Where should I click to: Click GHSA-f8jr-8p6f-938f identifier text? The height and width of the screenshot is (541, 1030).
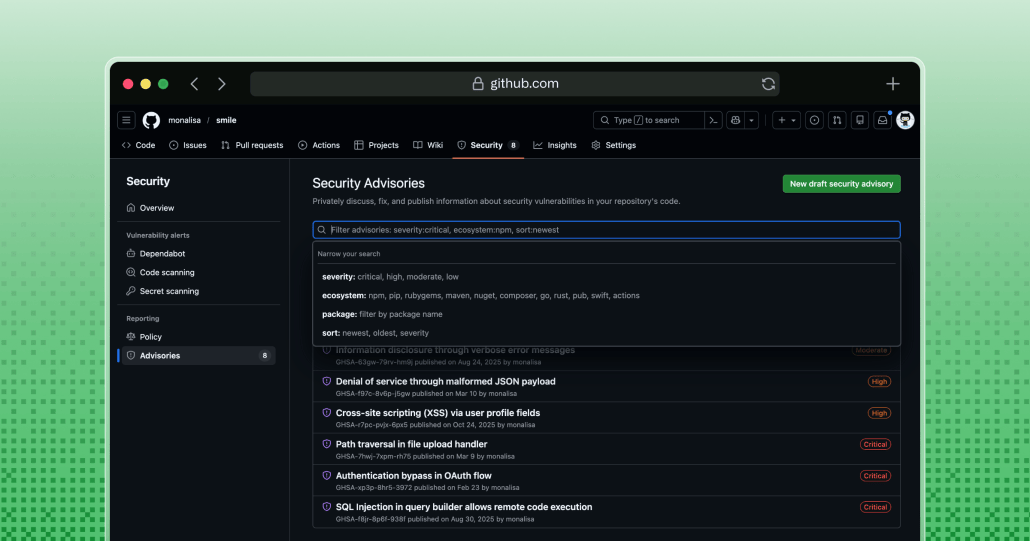[x=370, y=519]
